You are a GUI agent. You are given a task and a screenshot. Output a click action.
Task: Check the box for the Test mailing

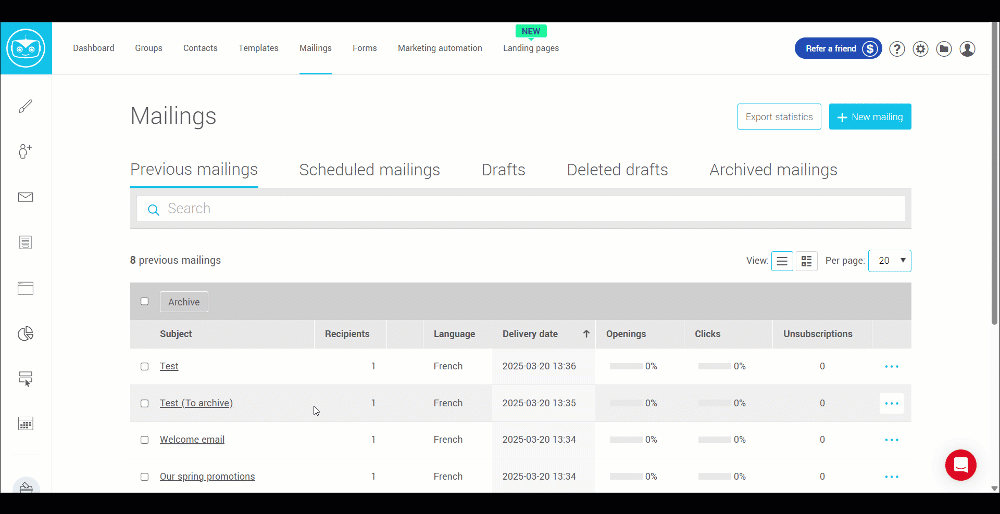coord(145,367)
